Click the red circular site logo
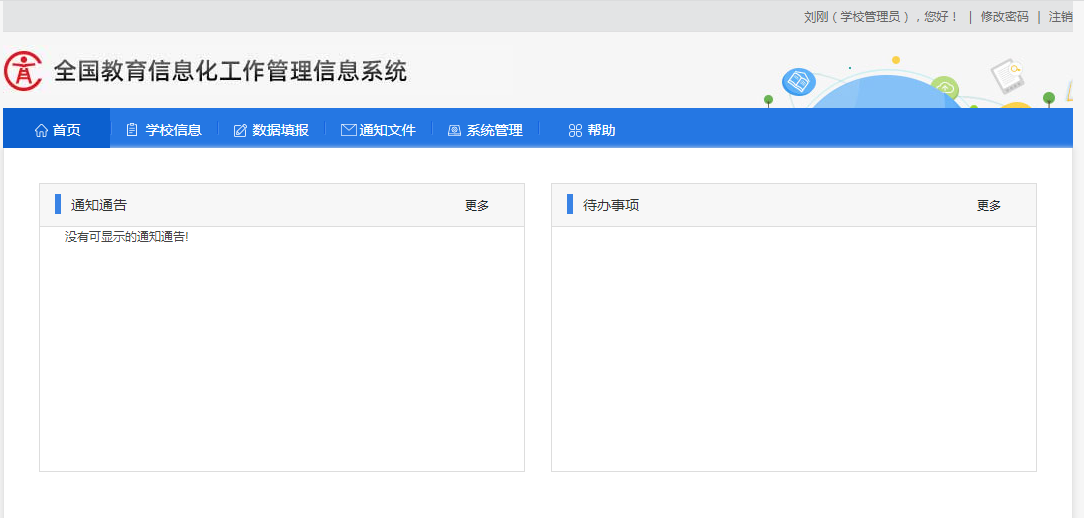Screen dimensions: 1084x518 pyautogui.click(x=23, y=71)
